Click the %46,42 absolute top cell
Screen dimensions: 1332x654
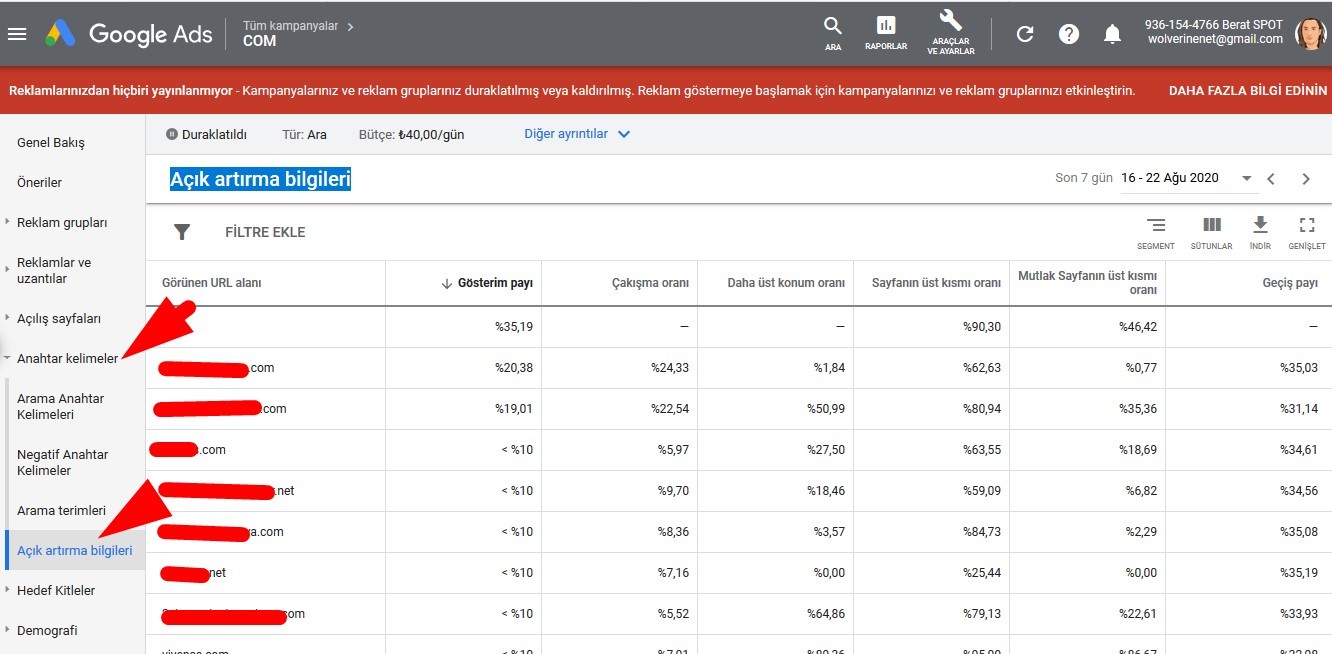pyautogui.click(x=1138, y=326)
